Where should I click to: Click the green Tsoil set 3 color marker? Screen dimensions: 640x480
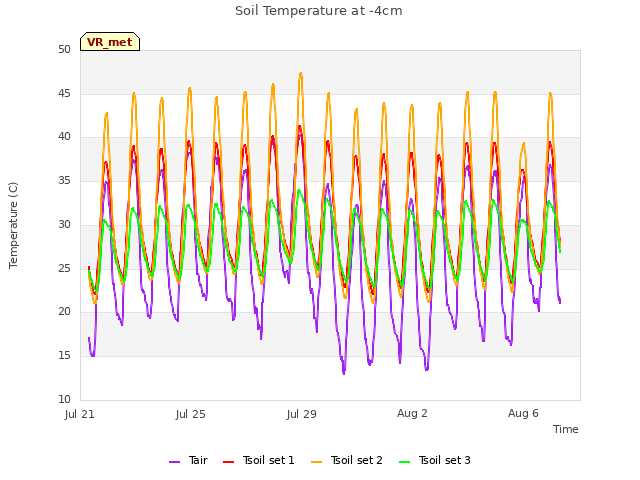pos(404,462)
